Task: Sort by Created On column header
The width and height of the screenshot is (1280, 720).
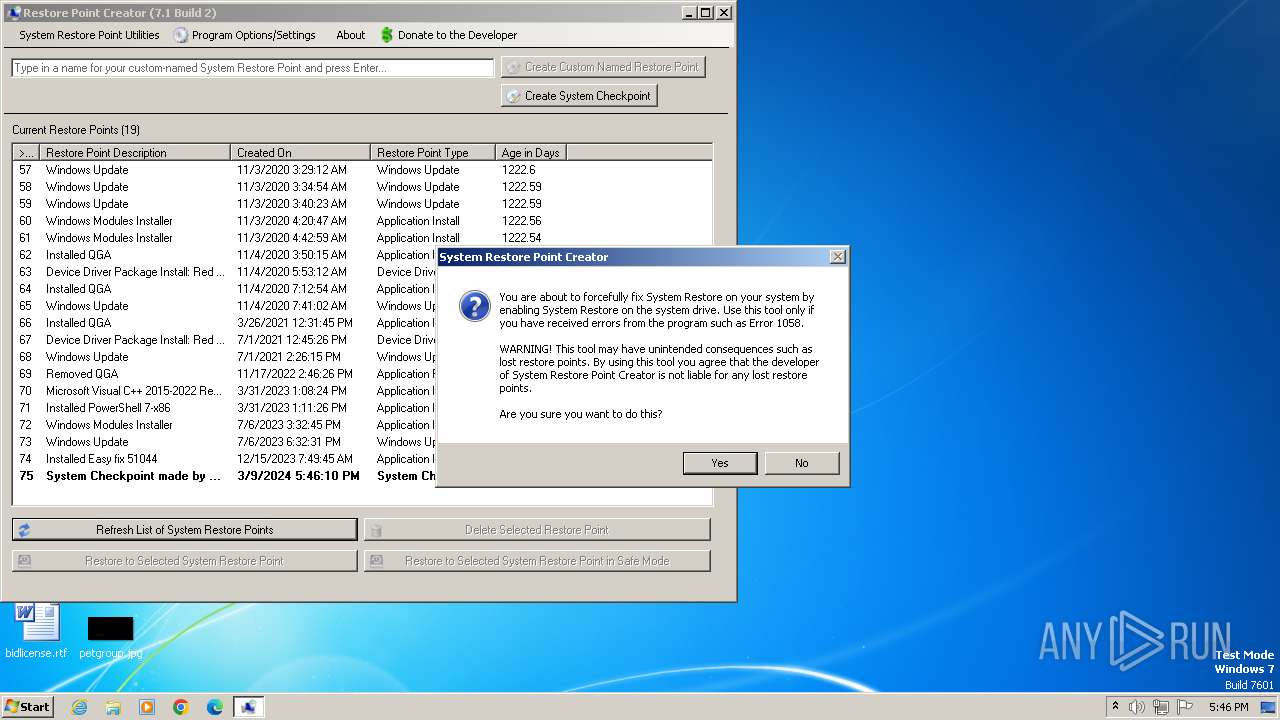Action: pos(300,153)
